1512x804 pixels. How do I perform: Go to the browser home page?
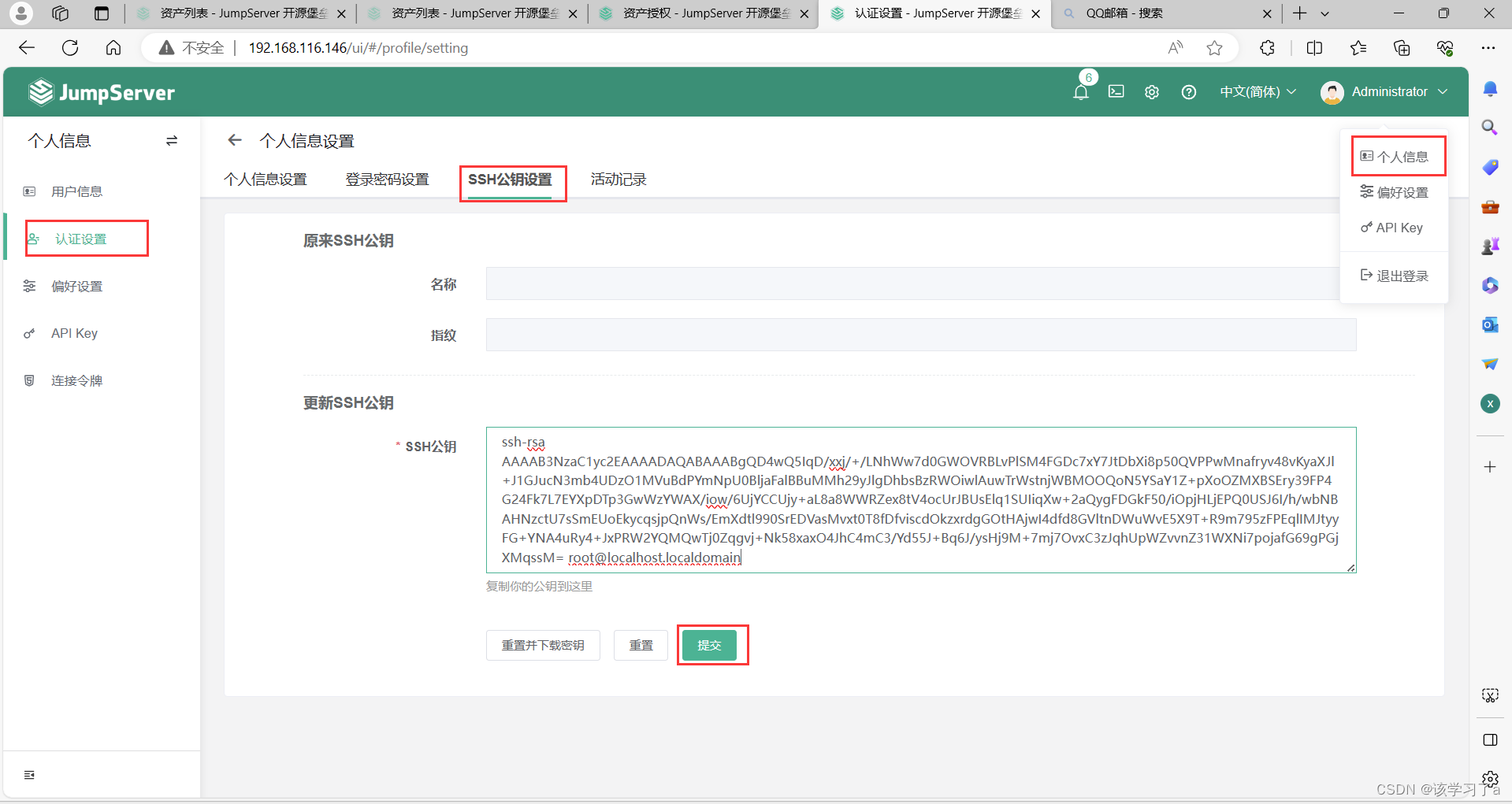coord(113,48)
